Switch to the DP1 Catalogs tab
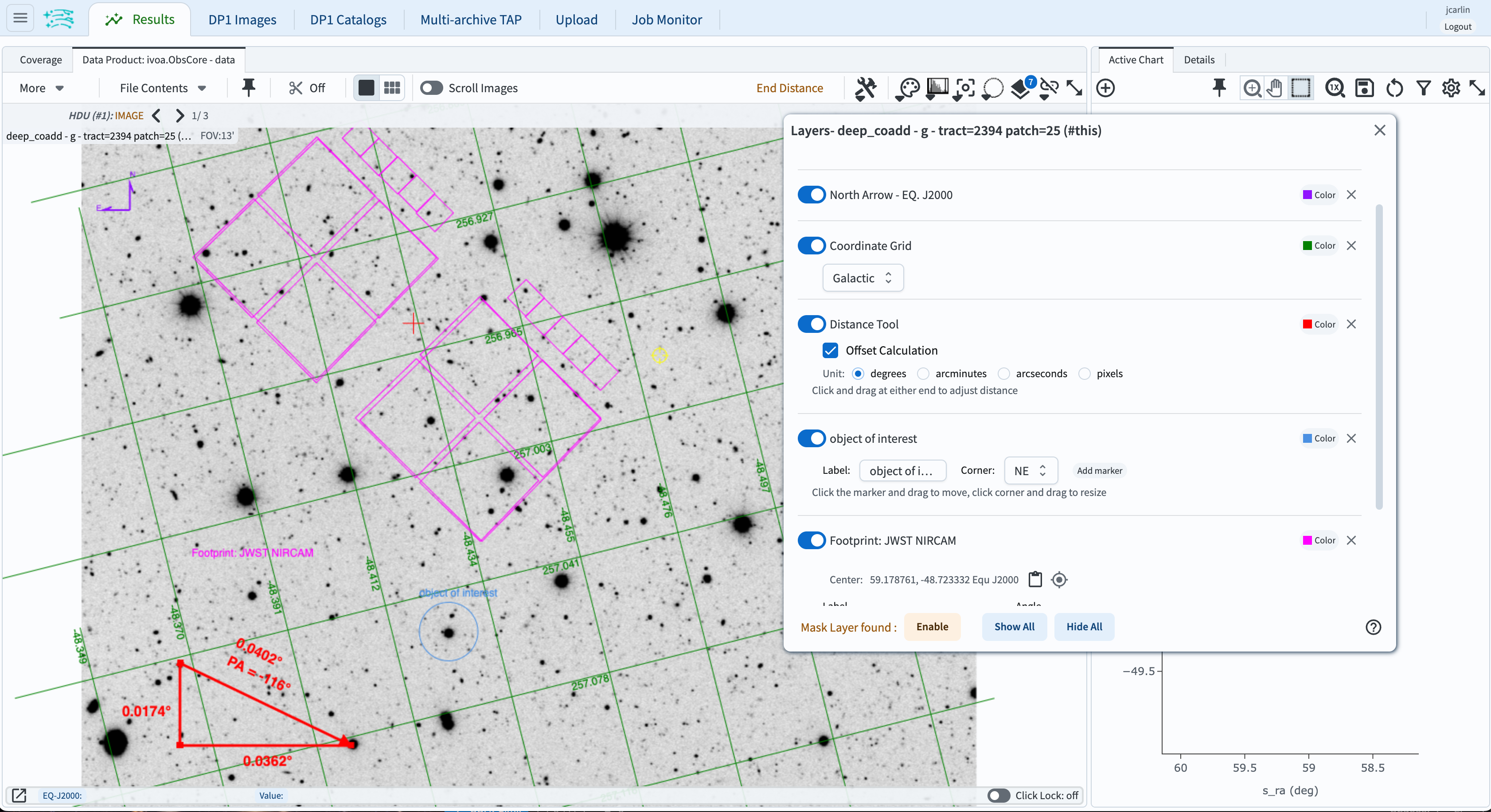1491x812 pixels. tap(348, 20)
